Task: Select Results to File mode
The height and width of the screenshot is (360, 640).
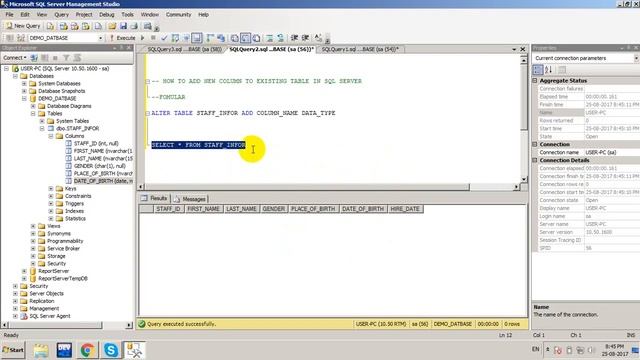Action: click(256, 38)
